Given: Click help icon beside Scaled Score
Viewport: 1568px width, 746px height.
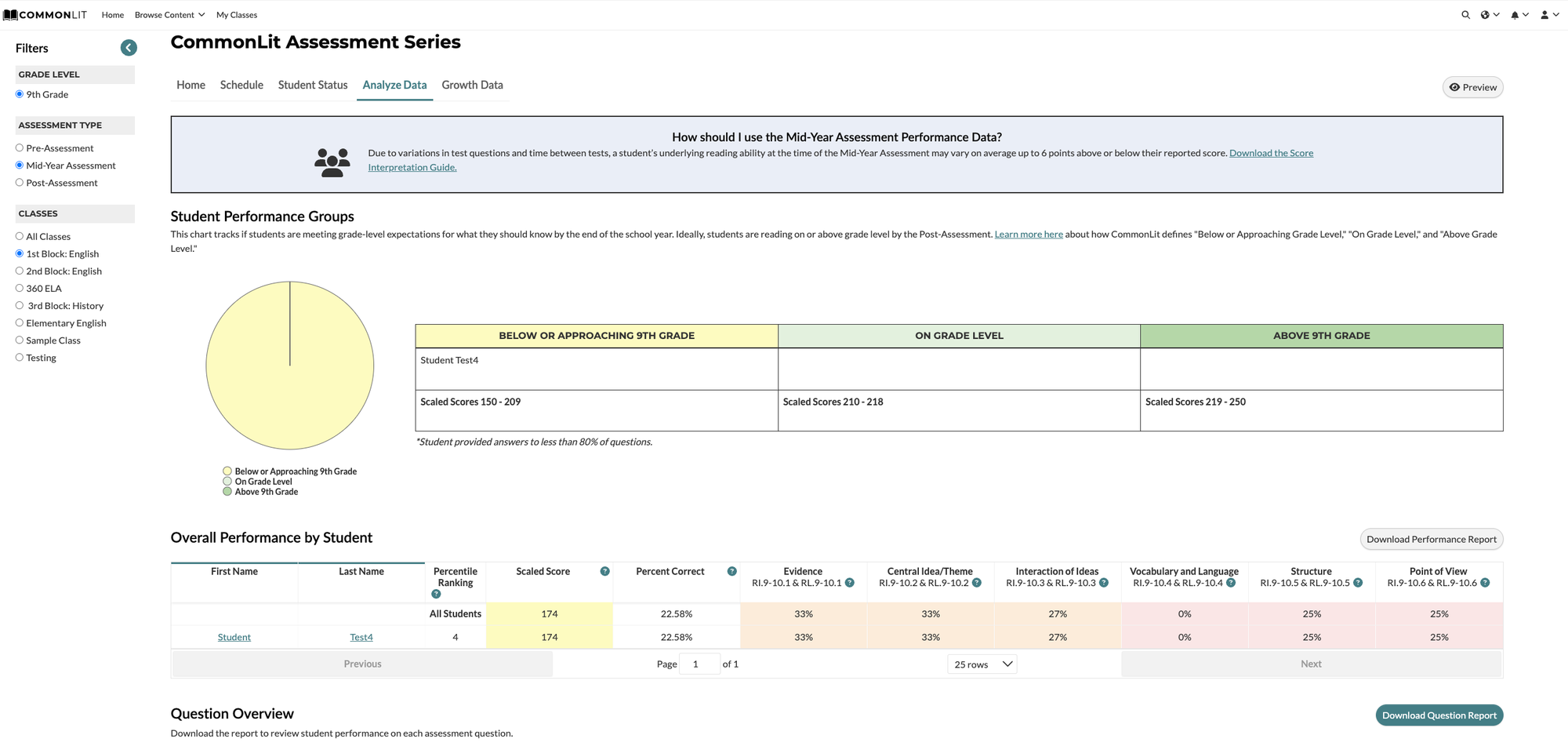Looking at the screenshot, I should coord(604,571).
